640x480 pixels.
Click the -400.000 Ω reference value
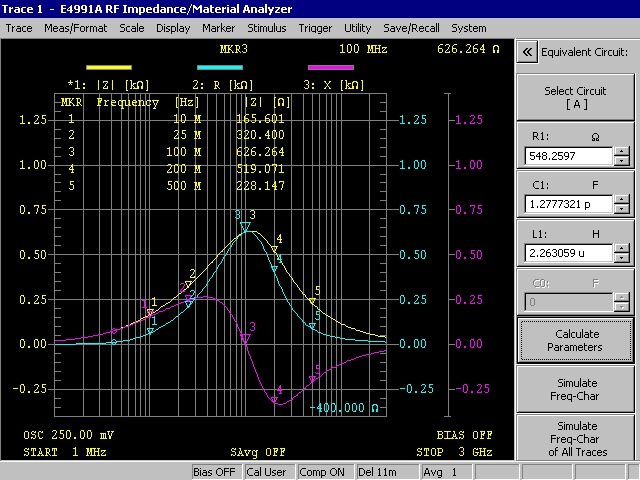[x=344, y=408]
